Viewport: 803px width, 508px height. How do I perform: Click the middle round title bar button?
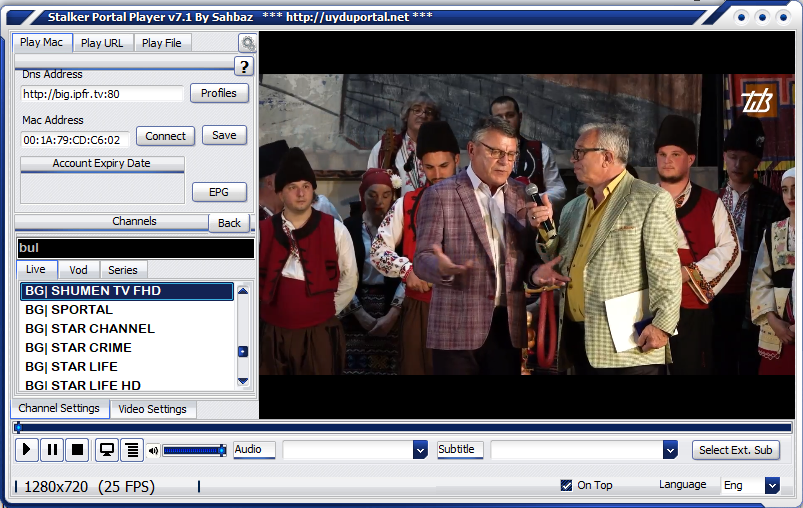tap(762, 17)
